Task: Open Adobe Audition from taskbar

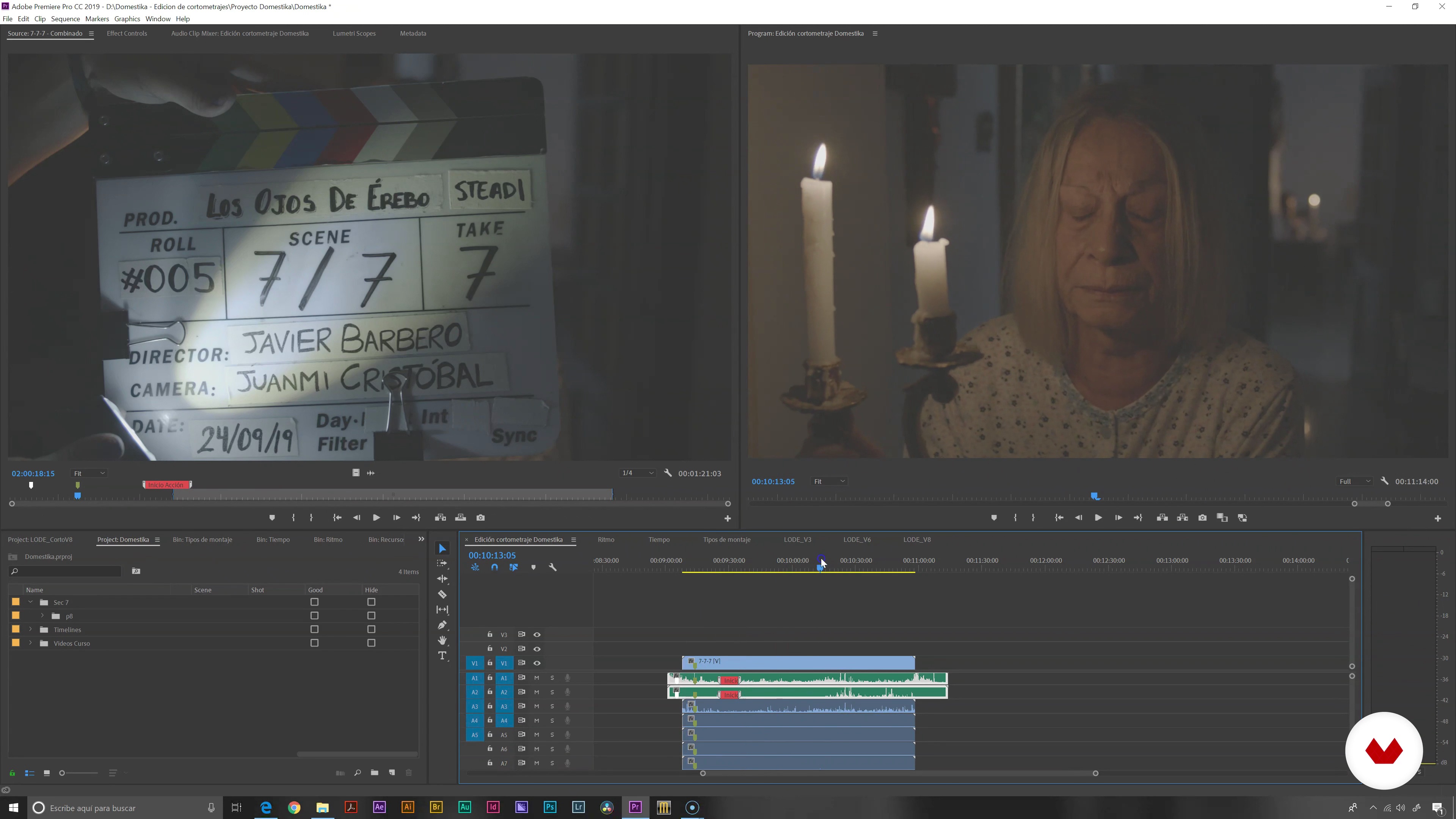Action: click(464, 807)
